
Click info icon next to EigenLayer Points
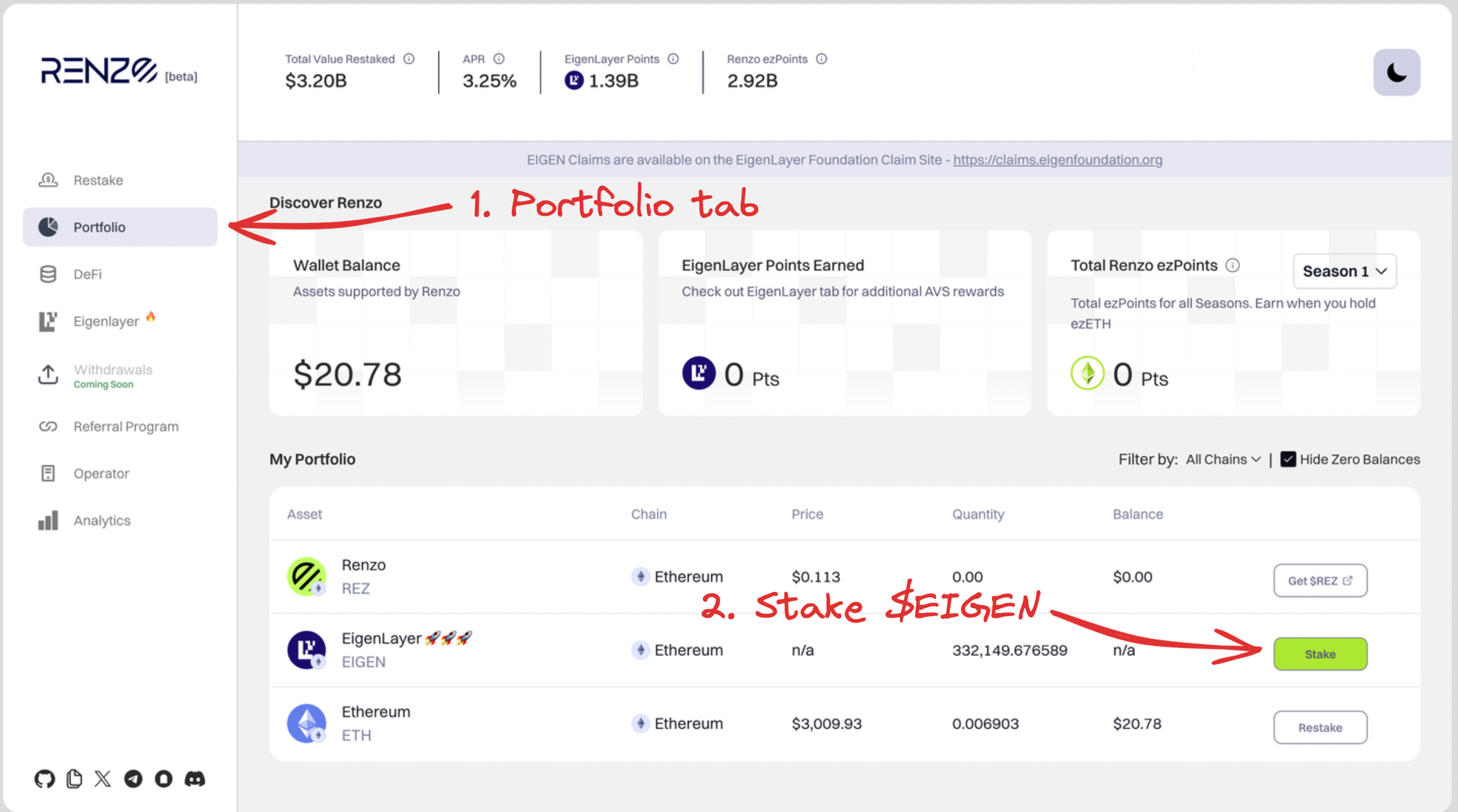pos(673,59)
